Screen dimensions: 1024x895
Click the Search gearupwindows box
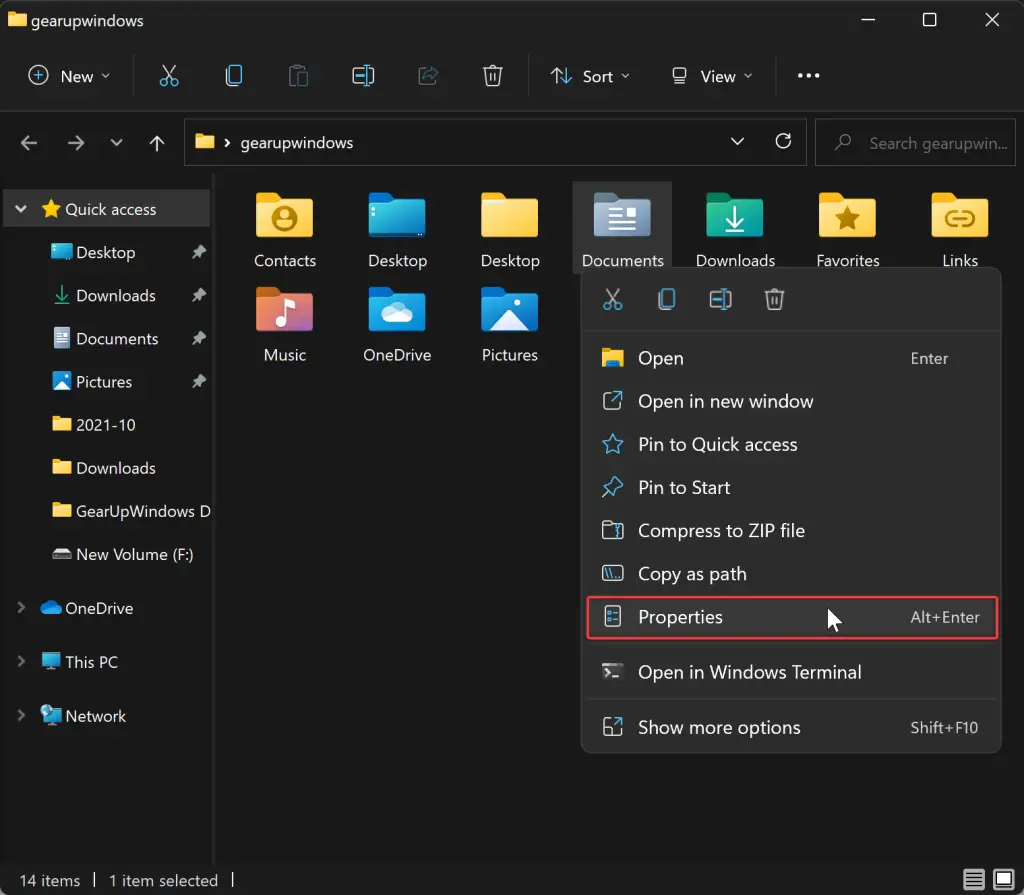point(915,142)
